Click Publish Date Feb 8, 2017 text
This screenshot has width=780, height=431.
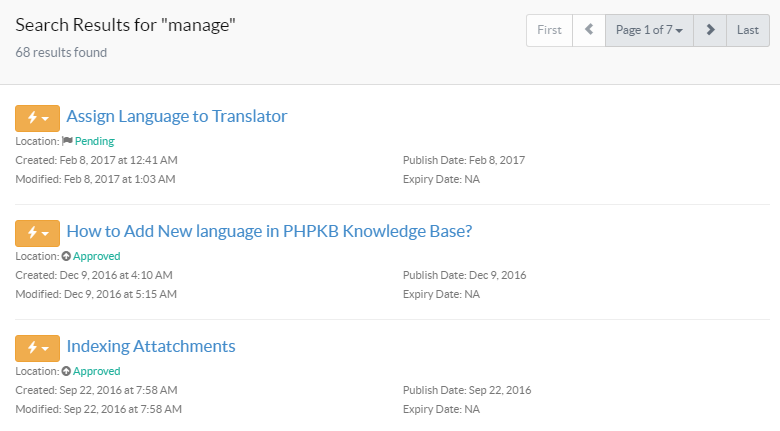pyautogui.click(x=464, y=160)
